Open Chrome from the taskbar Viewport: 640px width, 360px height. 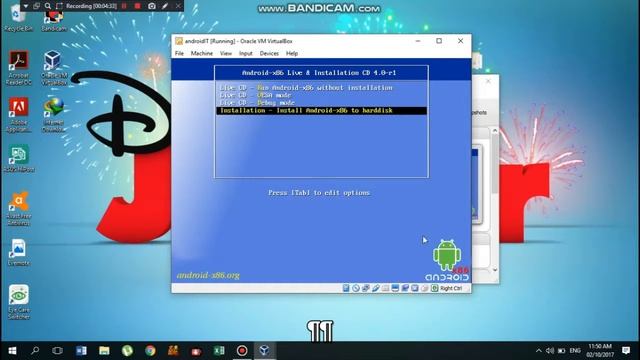click(x=150, y=351)
